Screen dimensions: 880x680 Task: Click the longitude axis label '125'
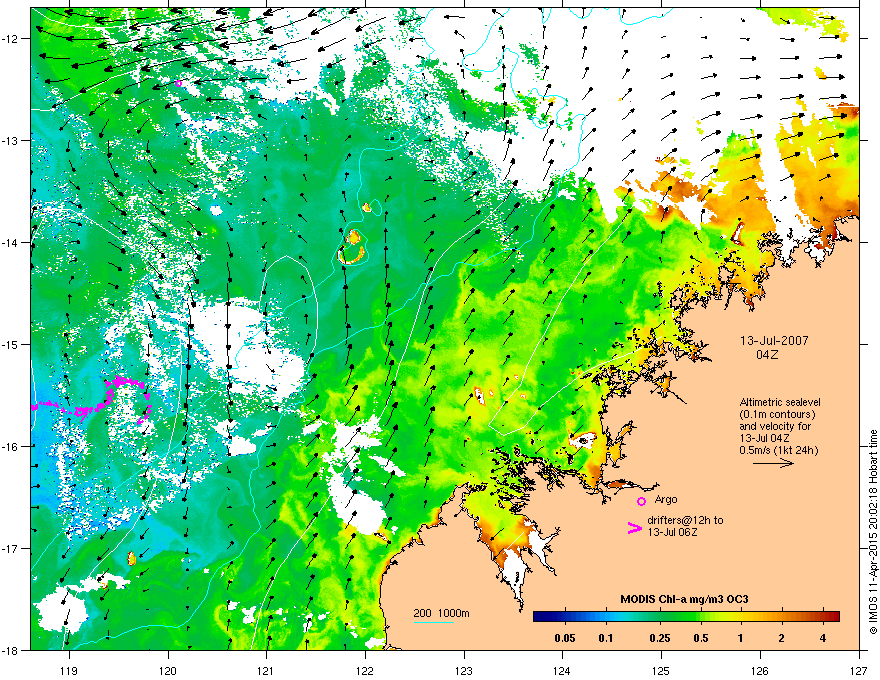661,670
